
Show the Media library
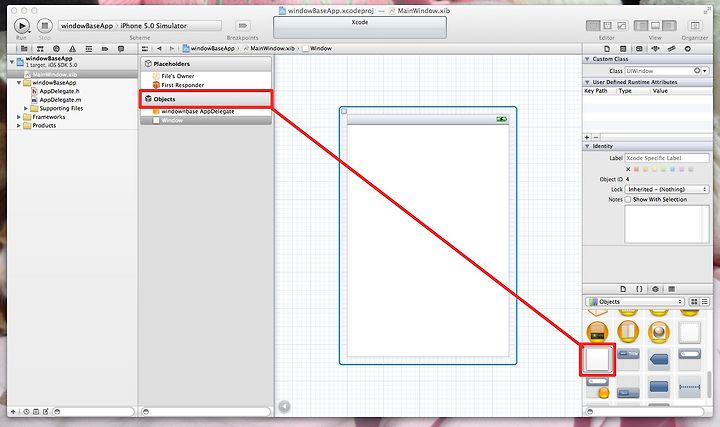[x=671, y=289]
